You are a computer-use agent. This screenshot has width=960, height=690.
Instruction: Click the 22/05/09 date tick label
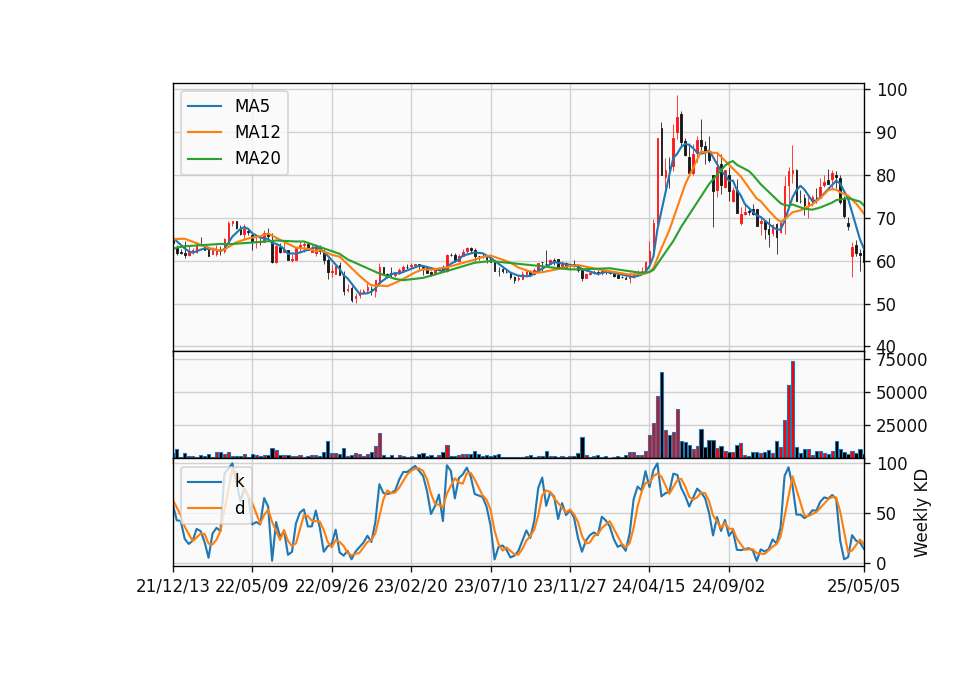[x=252, y=586]
